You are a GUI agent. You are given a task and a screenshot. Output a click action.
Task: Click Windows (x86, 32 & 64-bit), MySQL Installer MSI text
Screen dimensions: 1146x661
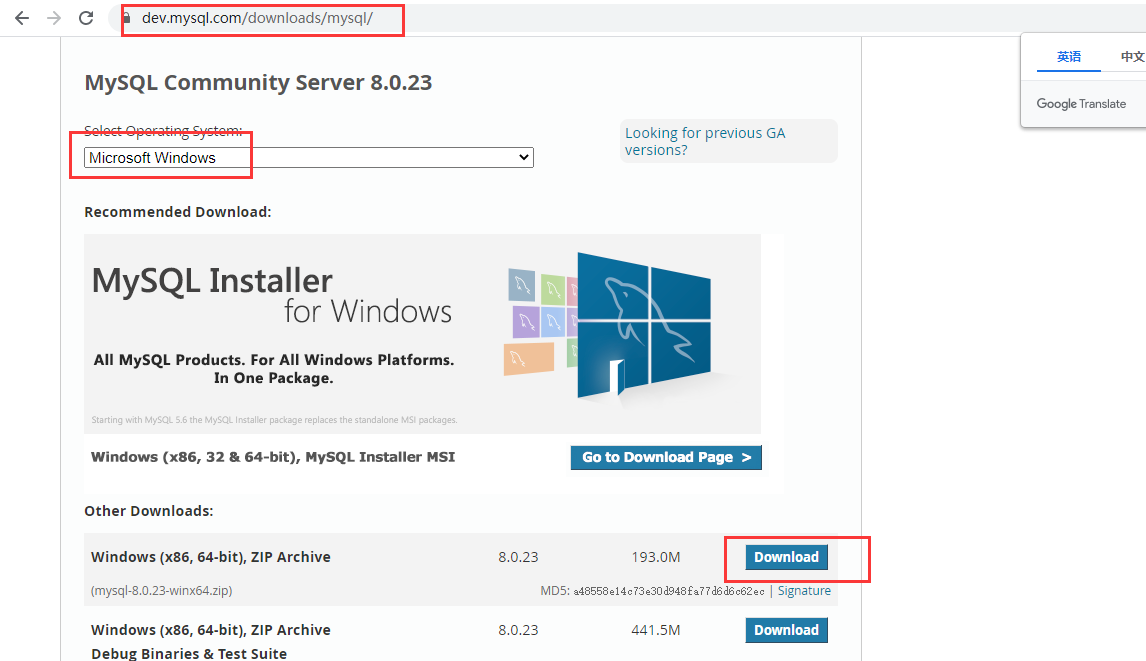pyautogui.click(x=273, y=457)
